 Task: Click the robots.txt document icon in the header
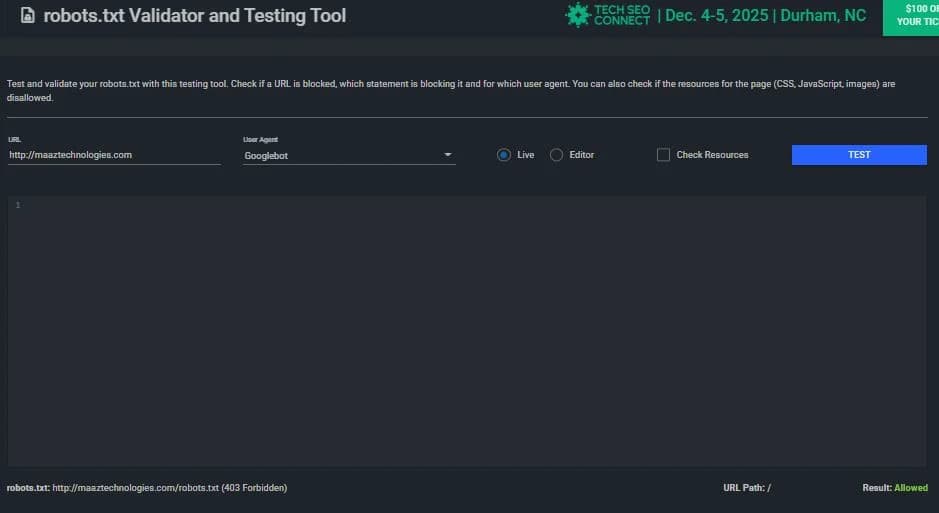[x=28, y=16]
